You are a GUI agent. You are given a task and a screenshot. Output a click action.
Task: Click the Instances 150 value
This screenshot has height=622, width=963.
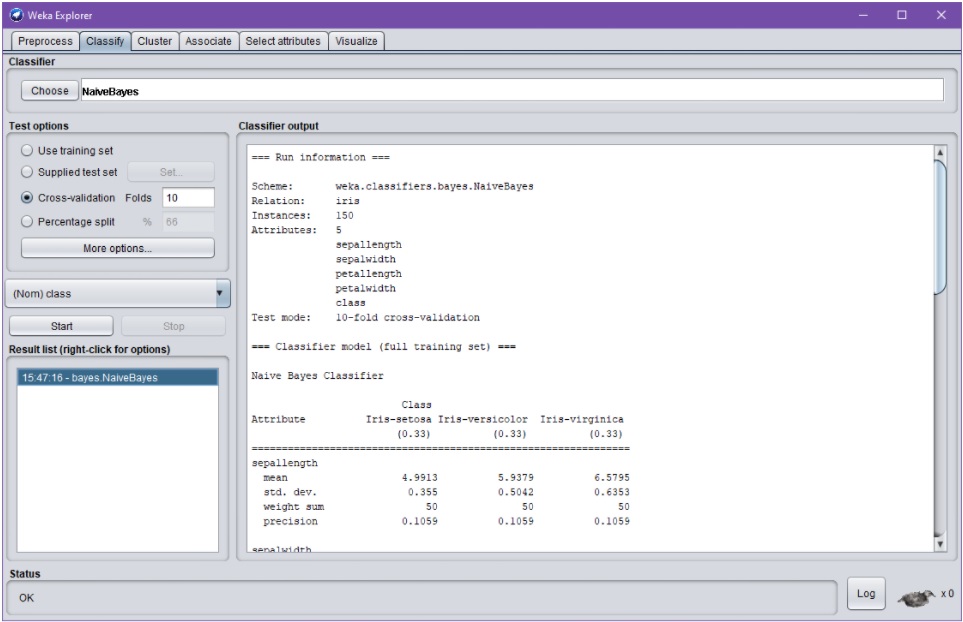[x=345, y=216]
